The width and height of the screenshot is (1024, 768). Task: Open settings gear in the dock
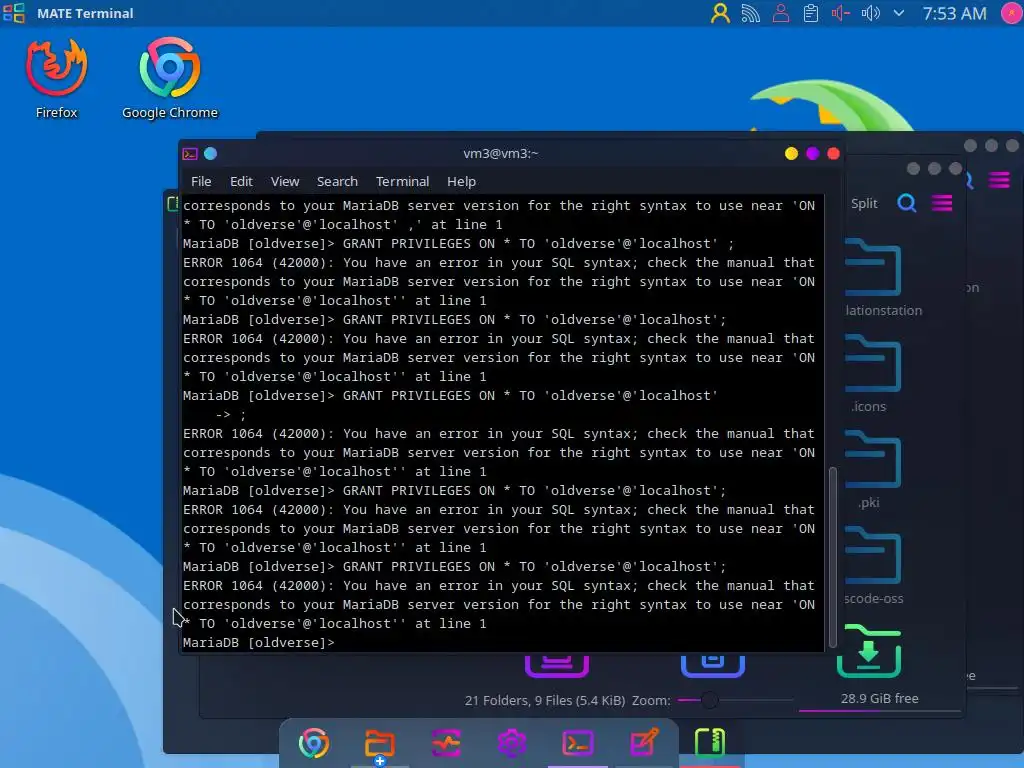click(x=512, y=743)
